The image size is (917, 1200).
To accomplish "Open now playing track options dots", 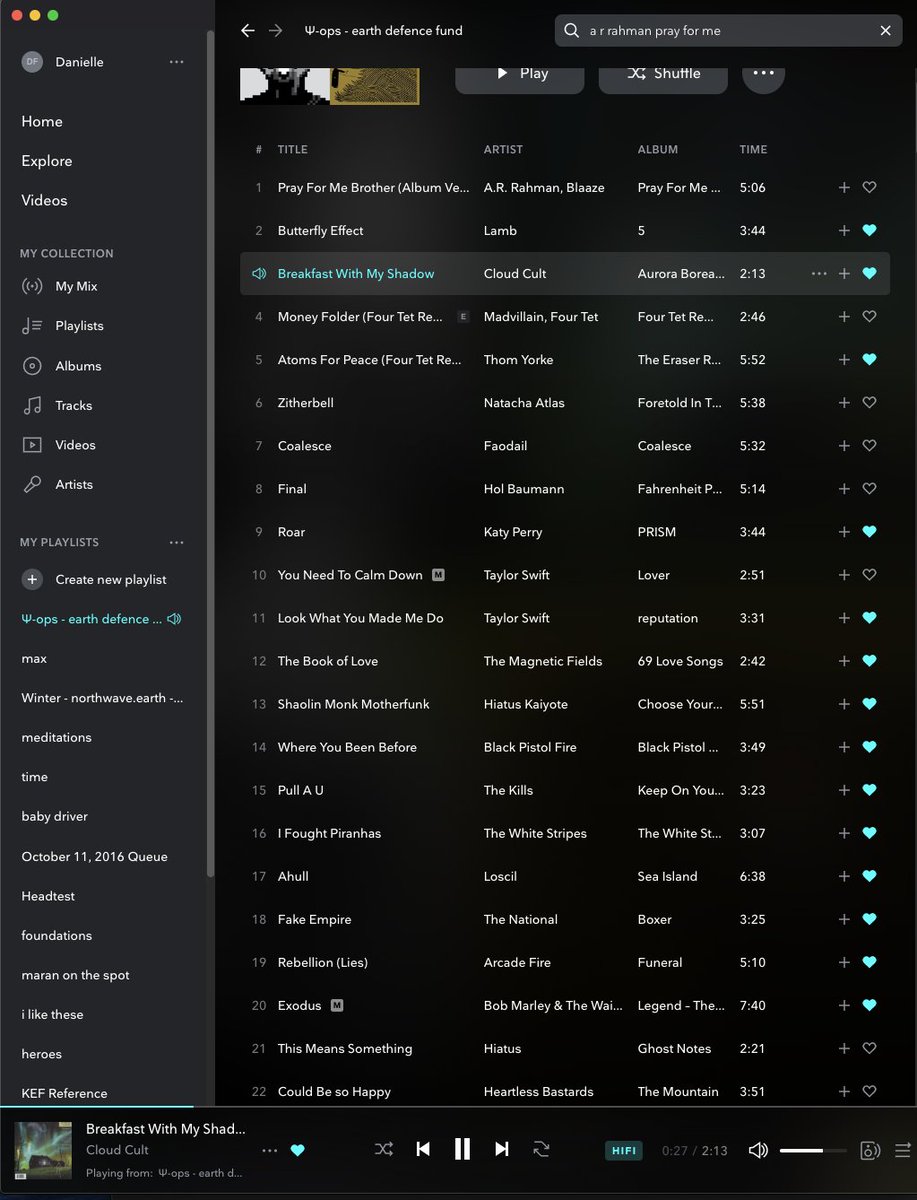I will click(x=269, y=1150).
